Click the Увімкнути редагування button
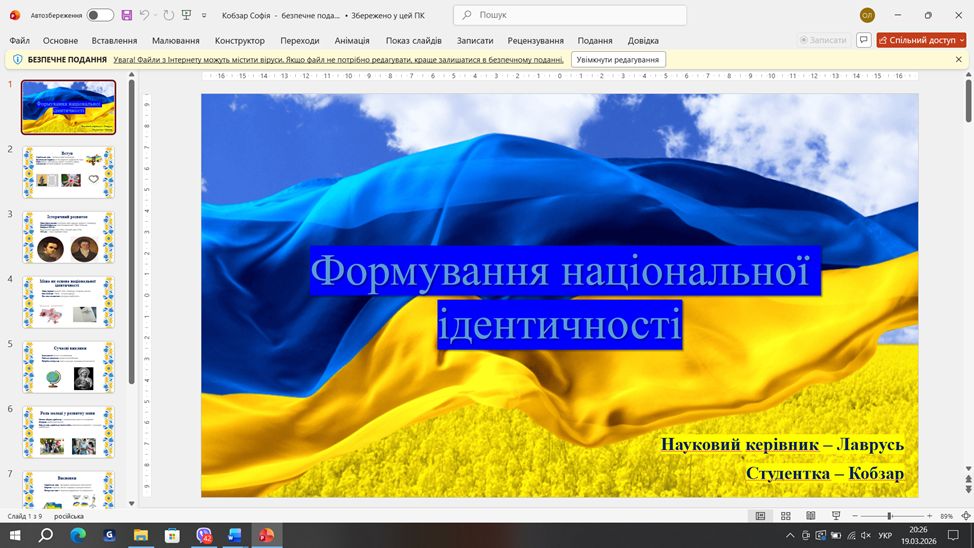This screenshot has width=974, height=548. (618, 60)
